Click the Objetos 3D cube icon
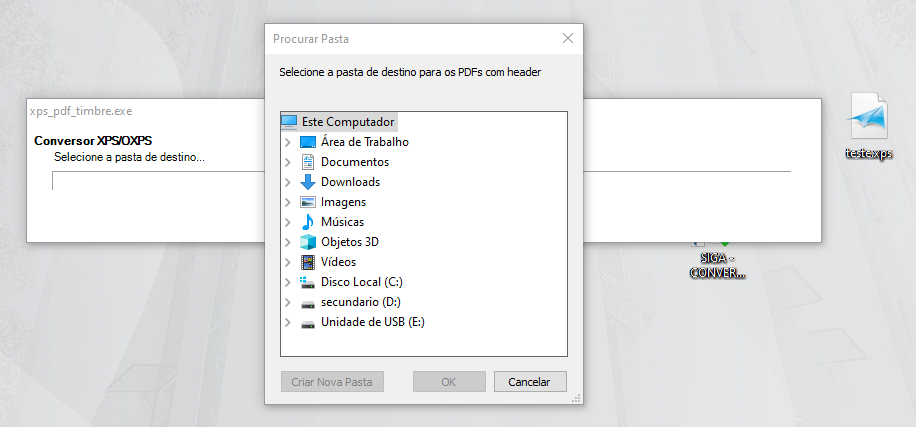This screenshot has width=916, height=427. point(308,242)
